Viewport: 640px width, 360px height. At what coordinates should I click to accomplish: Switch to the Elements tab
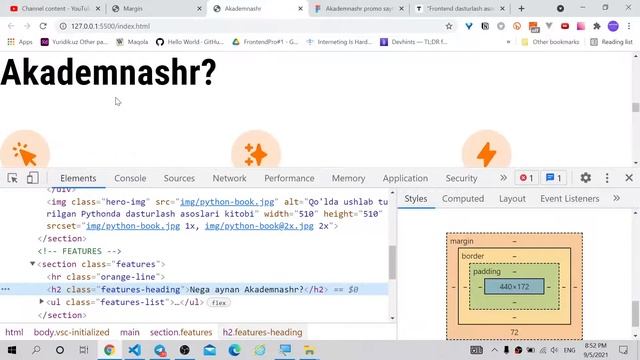78,178
